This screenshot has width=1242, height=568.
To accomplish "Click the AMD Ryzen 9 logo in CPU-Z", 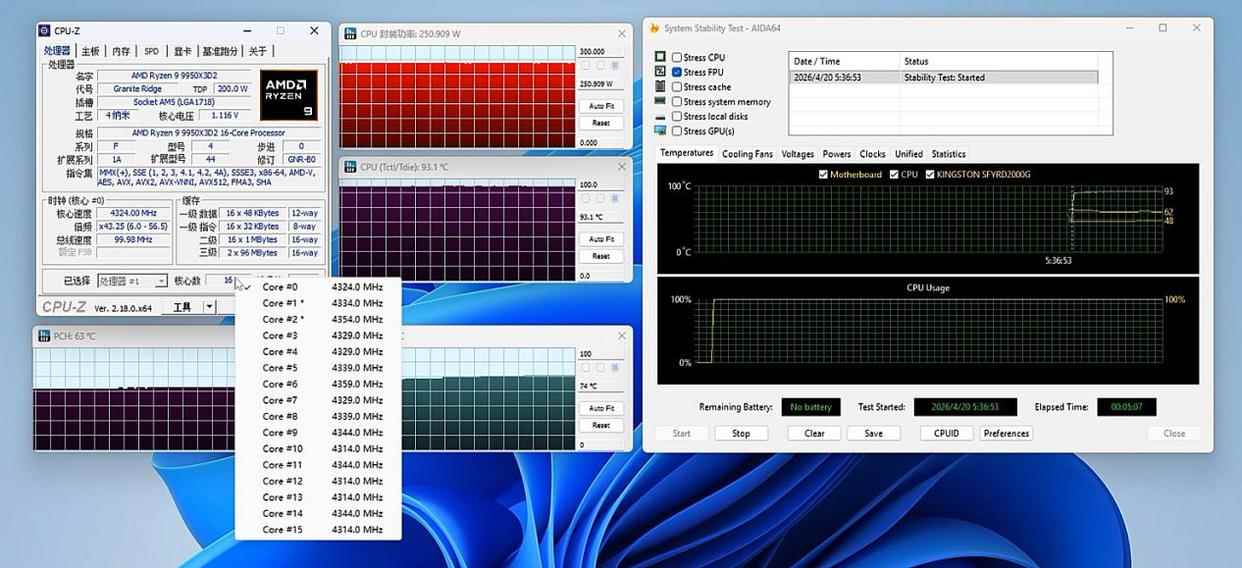I will [x=288, y=95].
